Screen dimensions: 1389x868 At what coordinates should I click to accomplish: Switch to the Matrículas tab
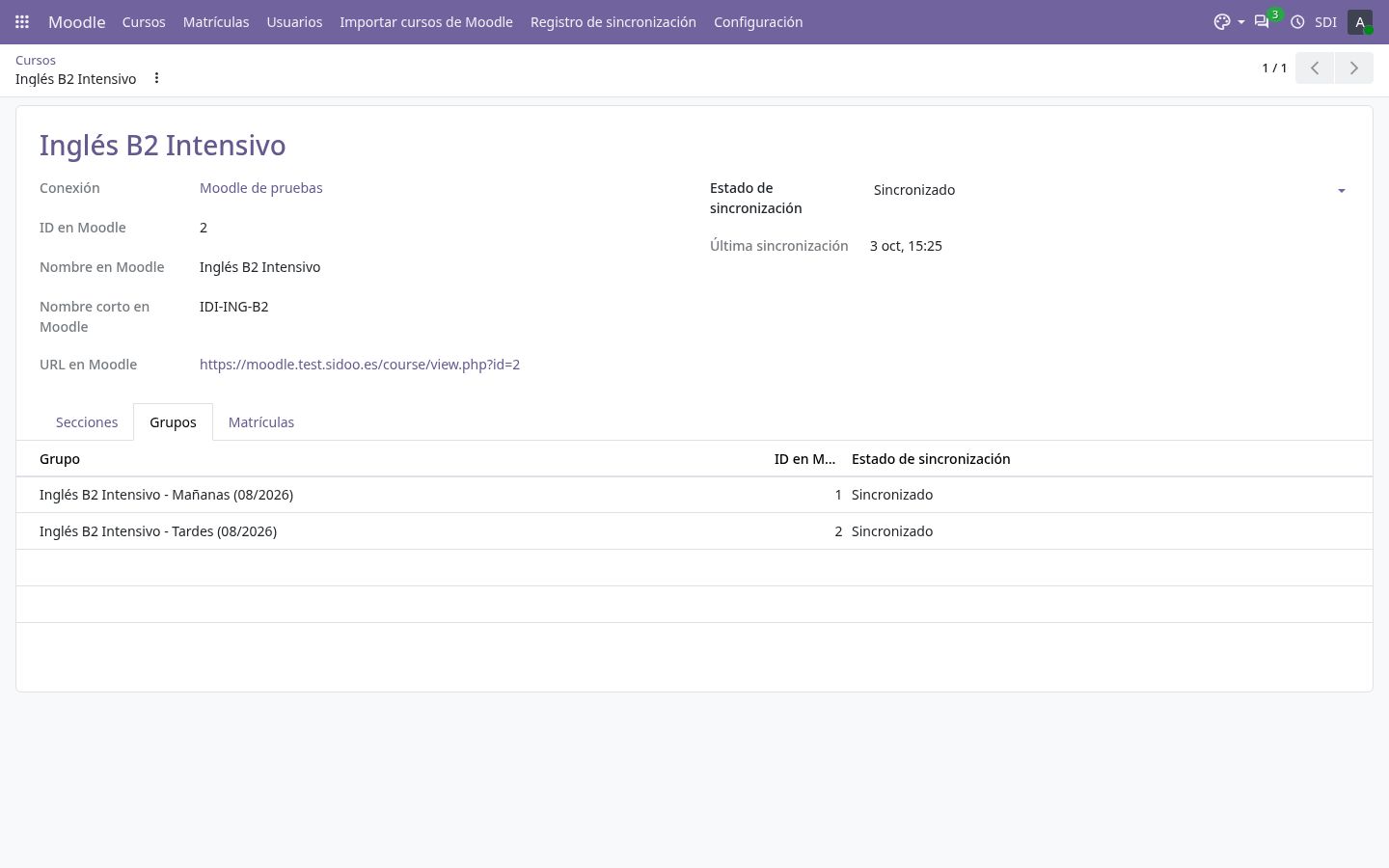(261, 422)
